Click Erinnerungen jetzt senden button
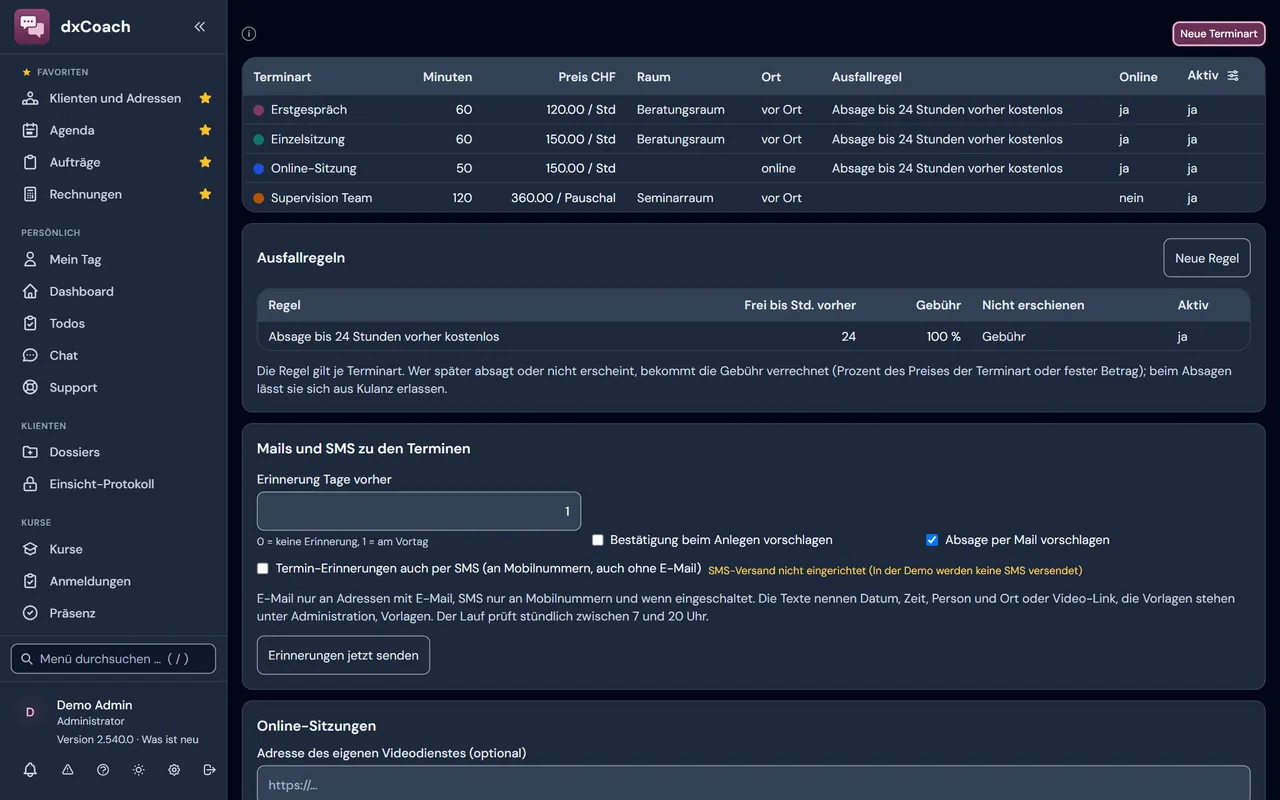The image size is (1280, 800). point(343,655)
